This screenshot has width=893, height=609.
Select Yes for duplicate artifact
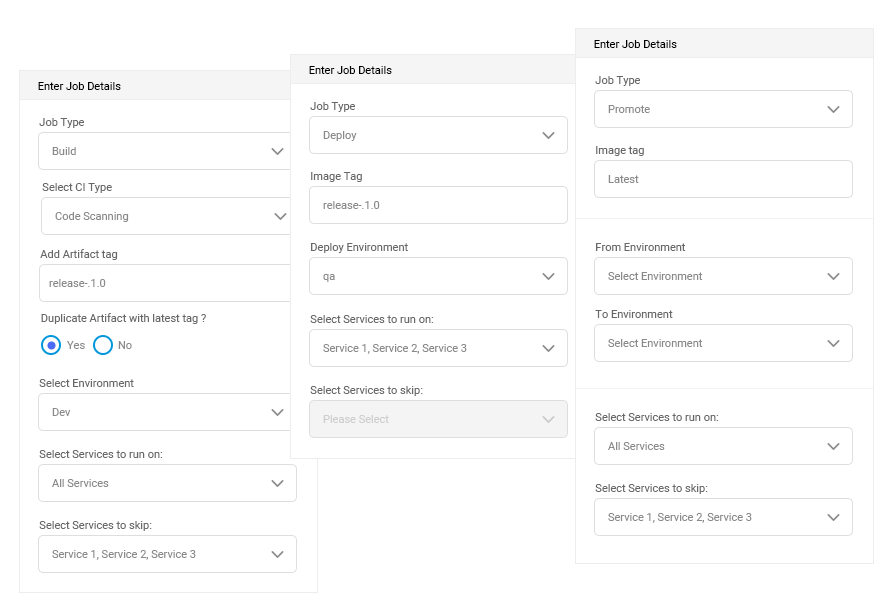point(52,345)
